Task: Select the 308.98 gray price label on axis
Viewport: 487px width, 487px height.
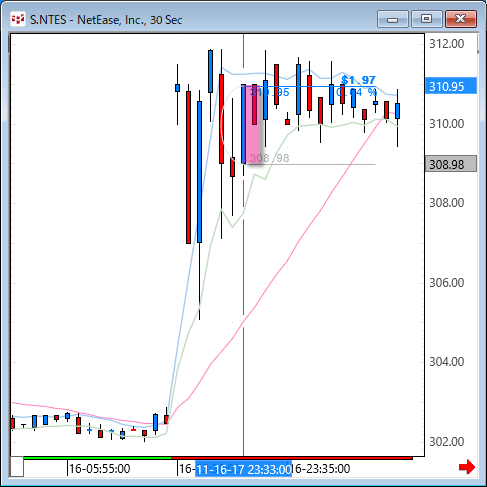Action: coord(451,164)
